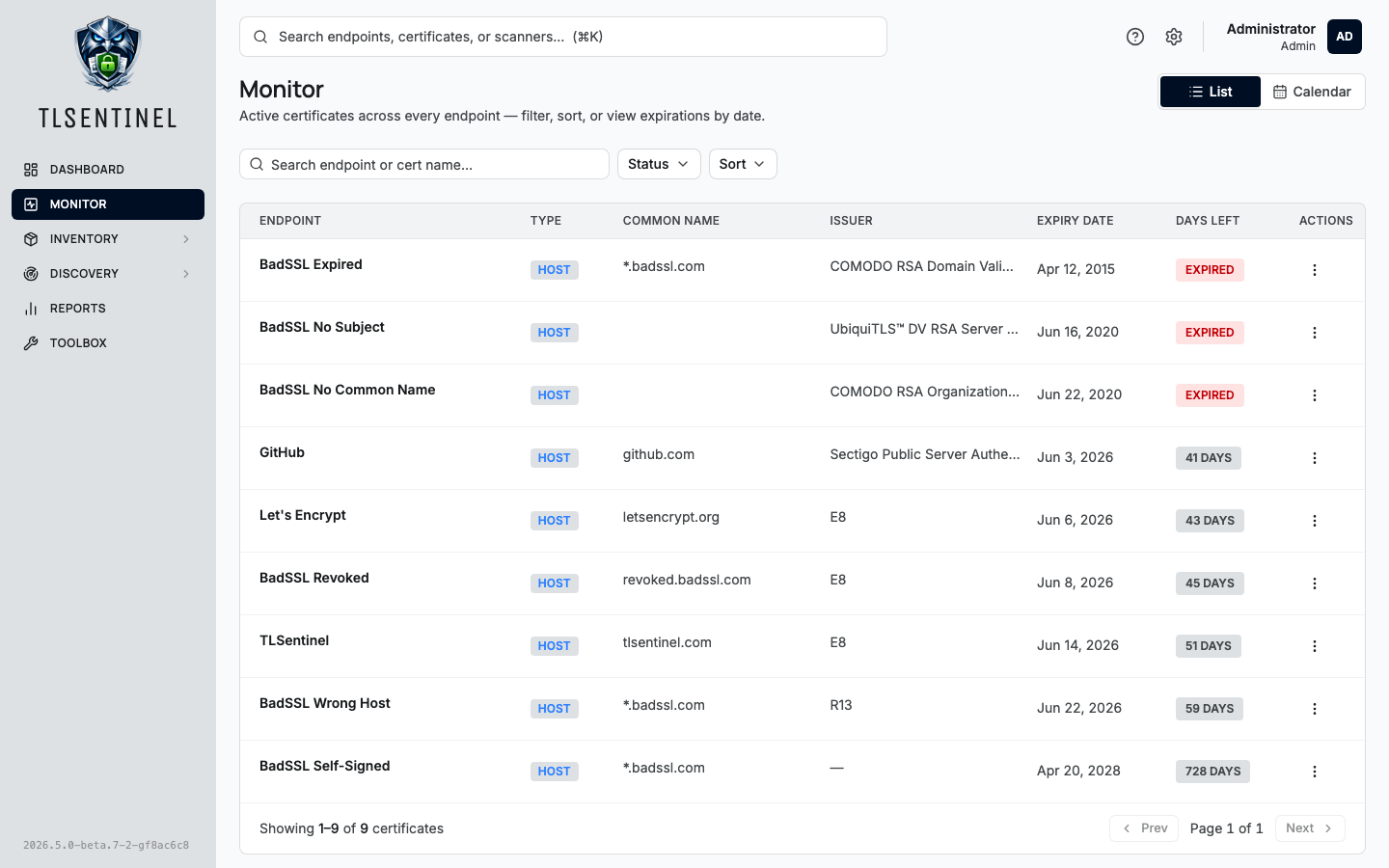This screenshot has width=1389, height=868.
Task: Open actions menu for Let's Encrypt row
Action: tap(1314, 521)
